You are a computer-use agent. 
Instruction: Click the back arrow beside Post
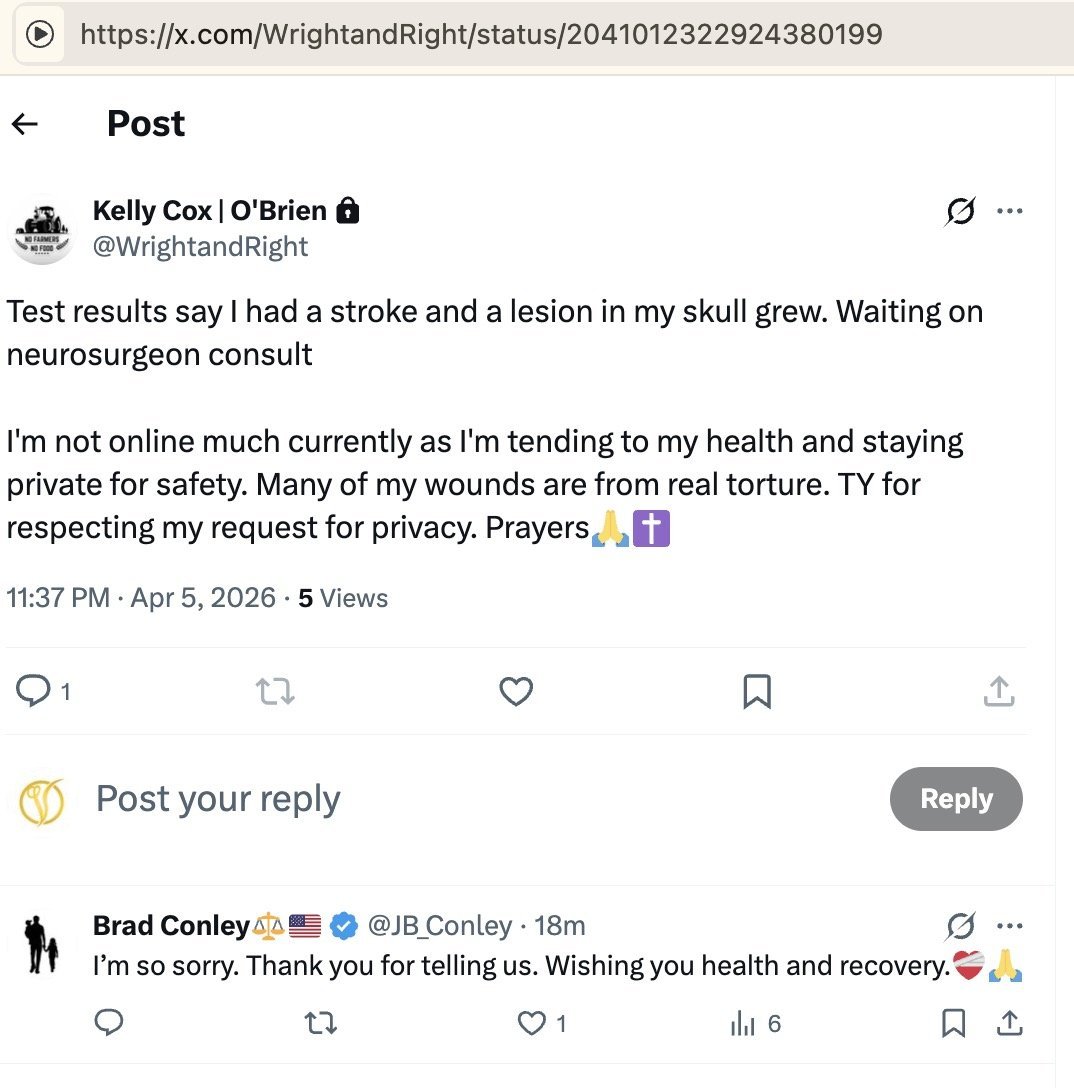25,124
